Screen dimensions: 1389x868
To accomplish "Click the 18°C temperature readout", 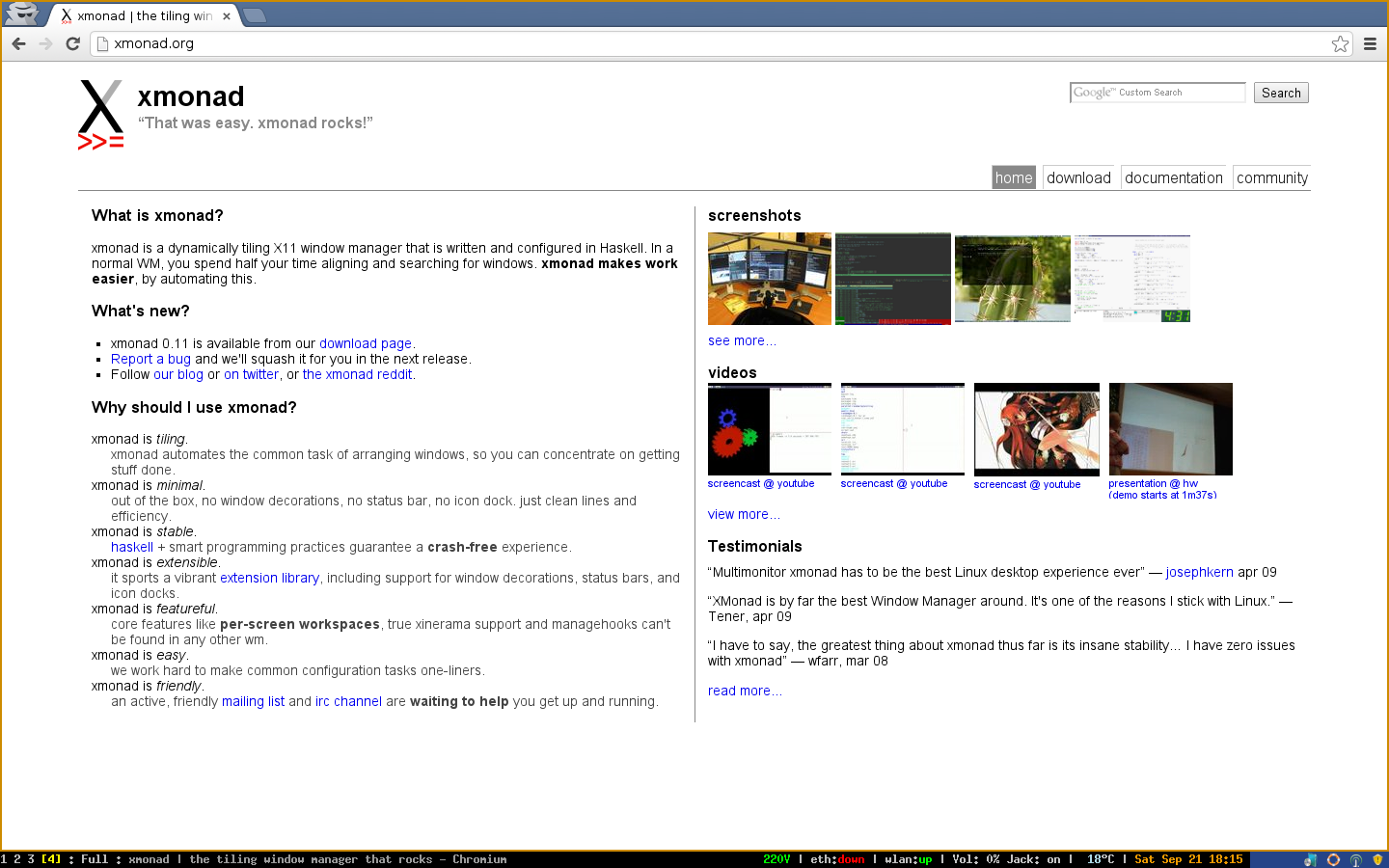I will click(1101, 859).
